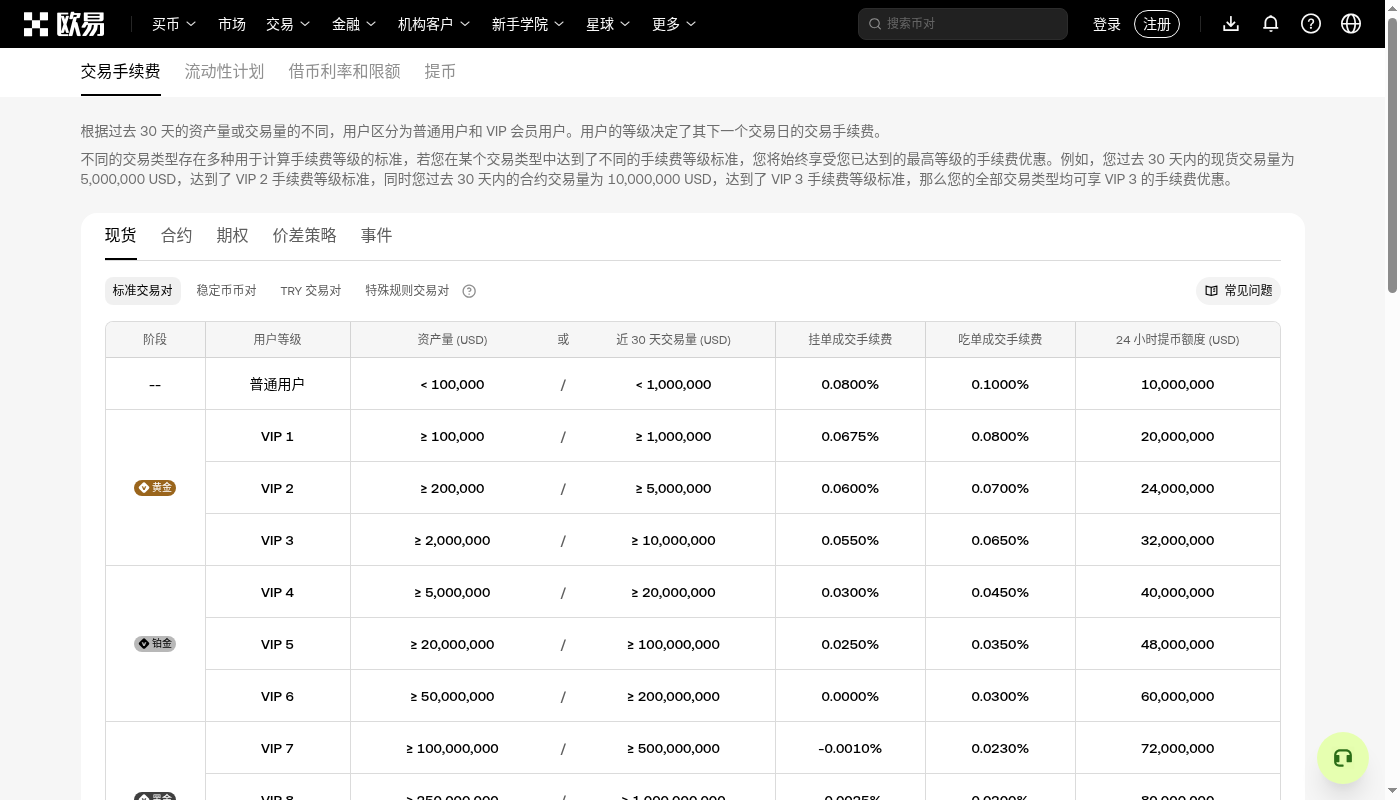Choose the 标准交易对 filter
The image size is (1400, 800).
point(143,291)
